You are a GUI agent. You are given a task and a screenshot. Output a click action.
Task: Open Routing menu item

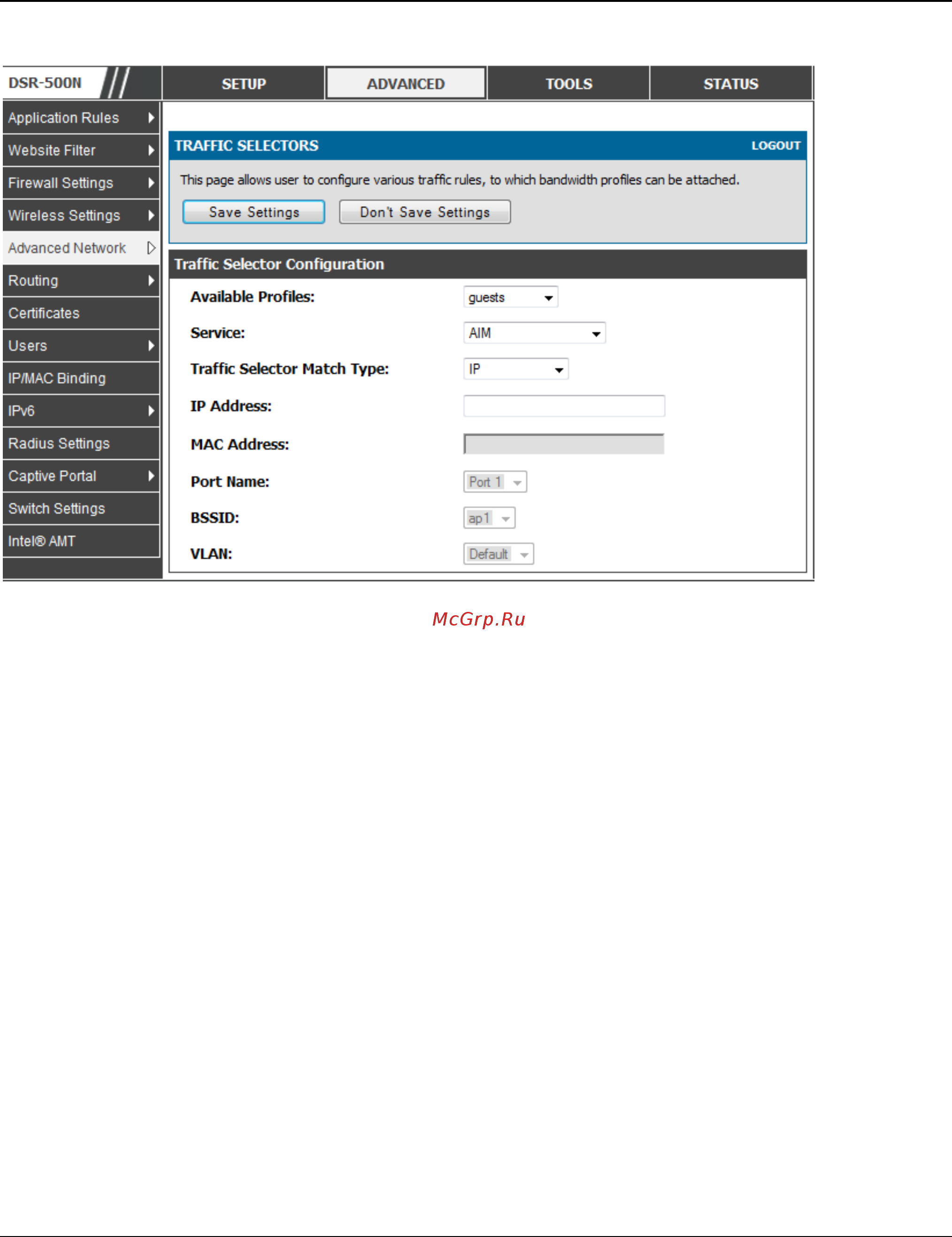81,281
